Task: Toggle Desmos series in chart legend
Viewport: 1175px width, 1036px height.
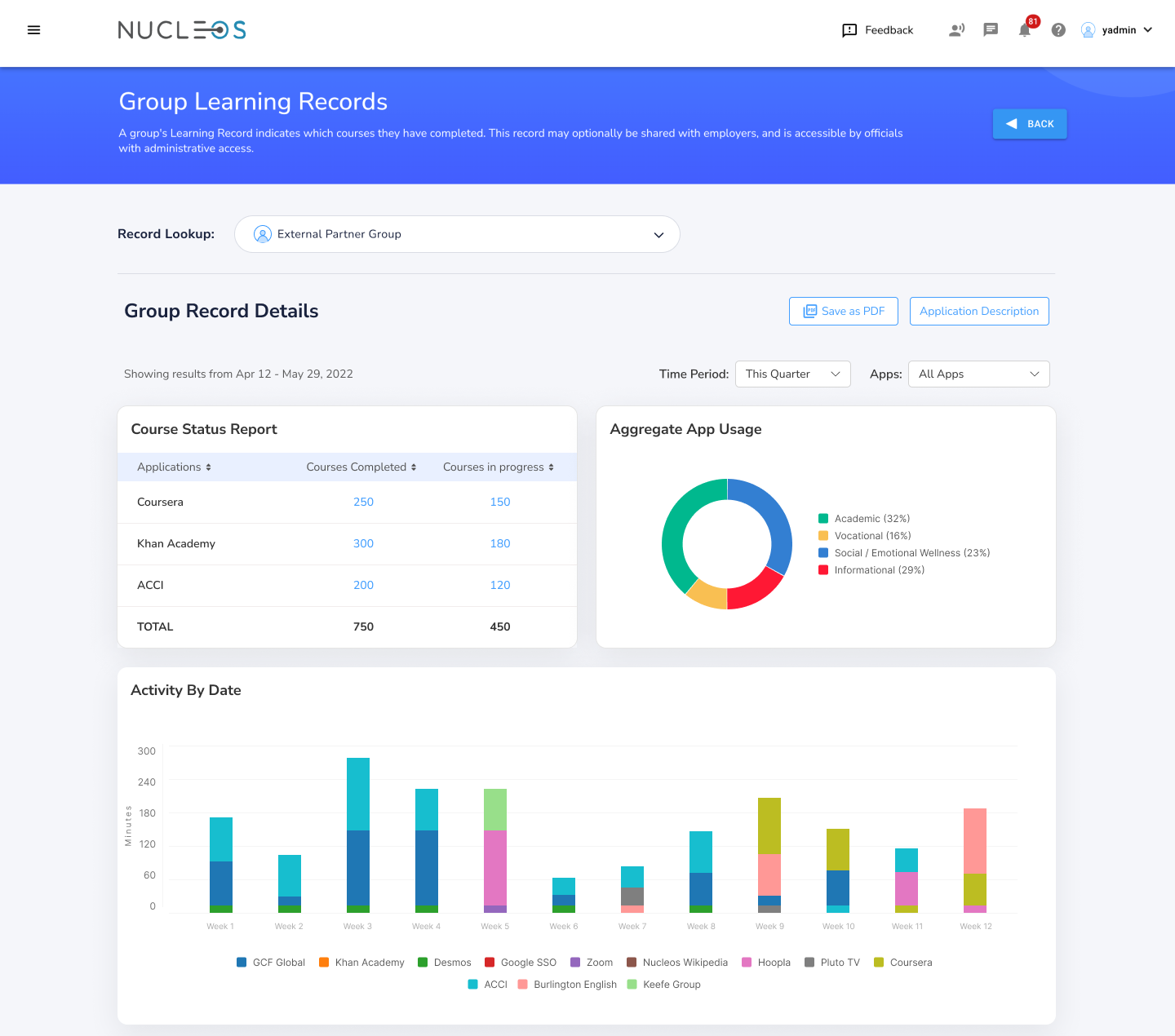Action: (x=445, y=963)
